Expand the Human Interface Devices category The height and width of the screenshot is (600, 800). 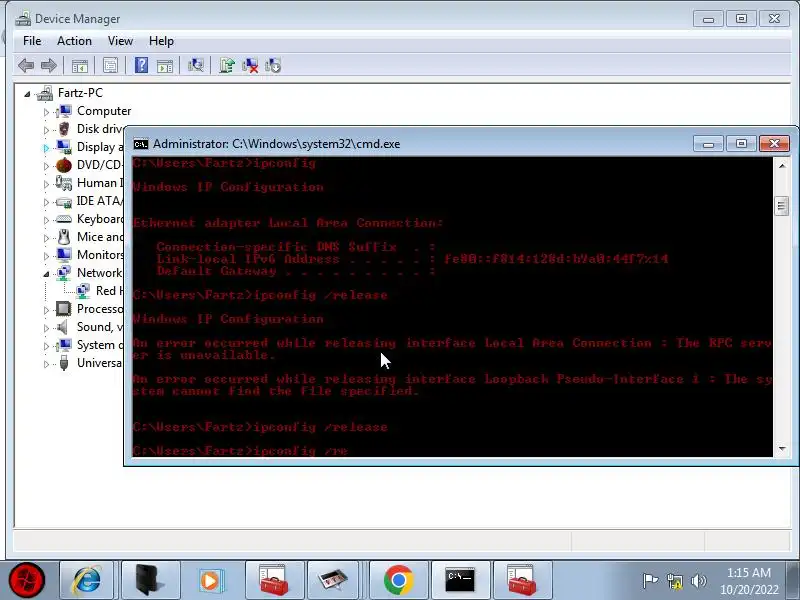click(46, 184)
